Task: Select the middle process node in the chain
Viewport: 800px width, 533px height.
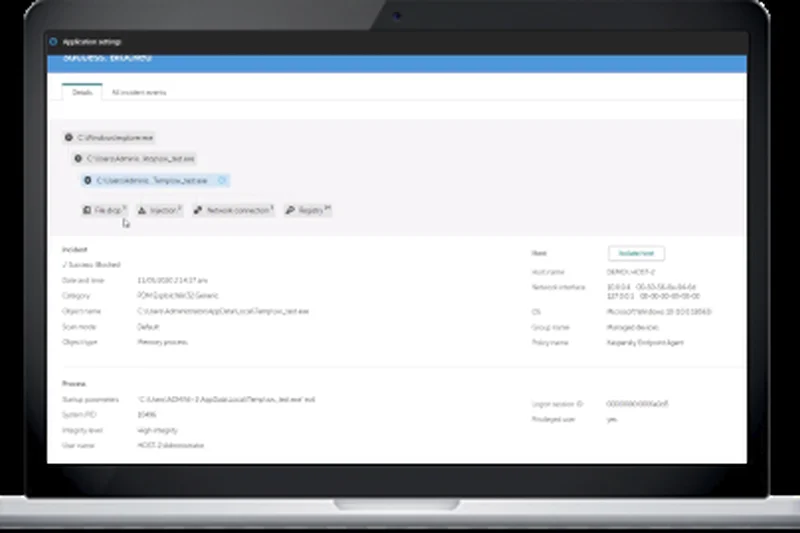Action: click(x=135, y=159)
